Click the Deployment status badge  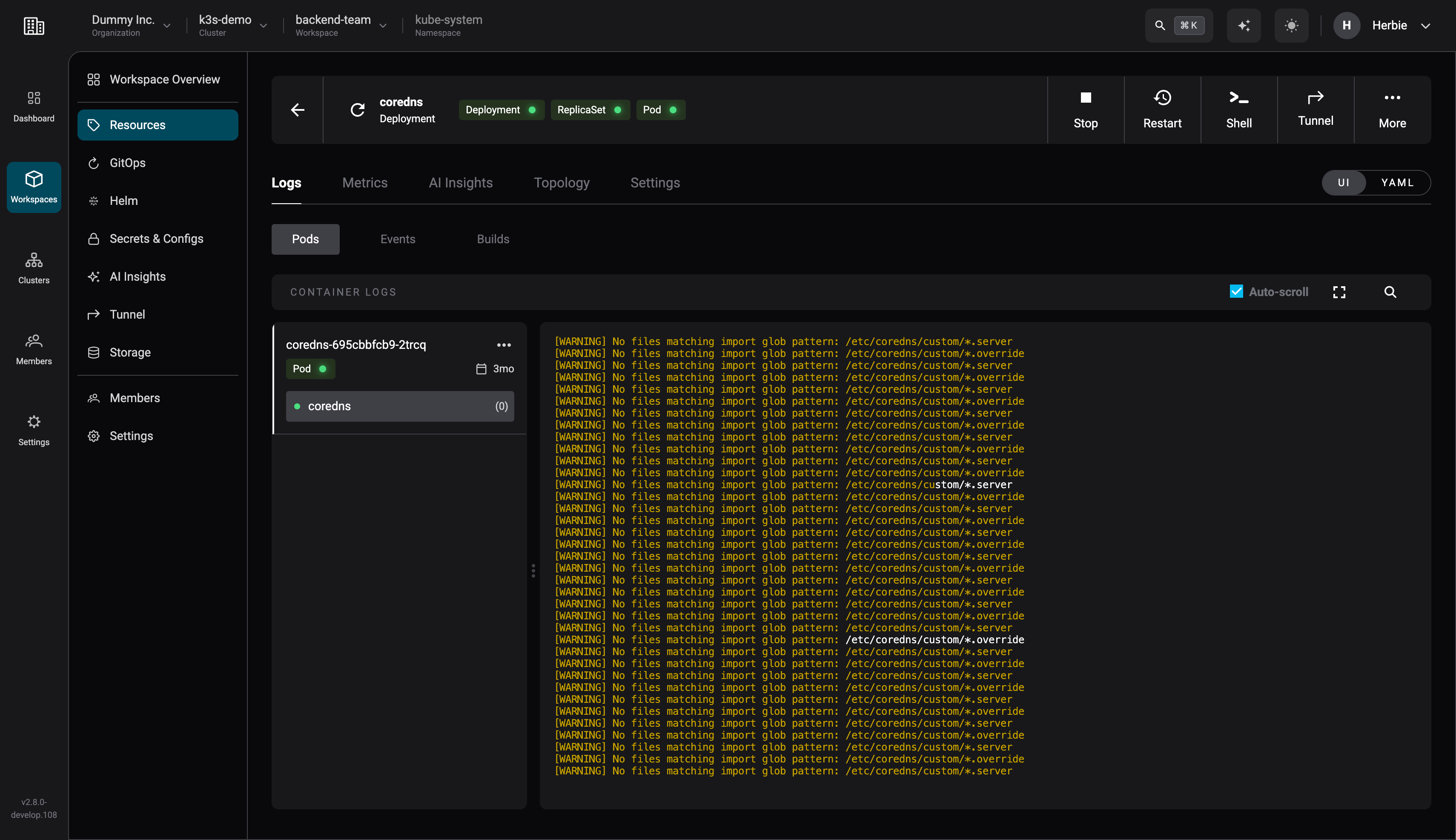pos(501,109)
